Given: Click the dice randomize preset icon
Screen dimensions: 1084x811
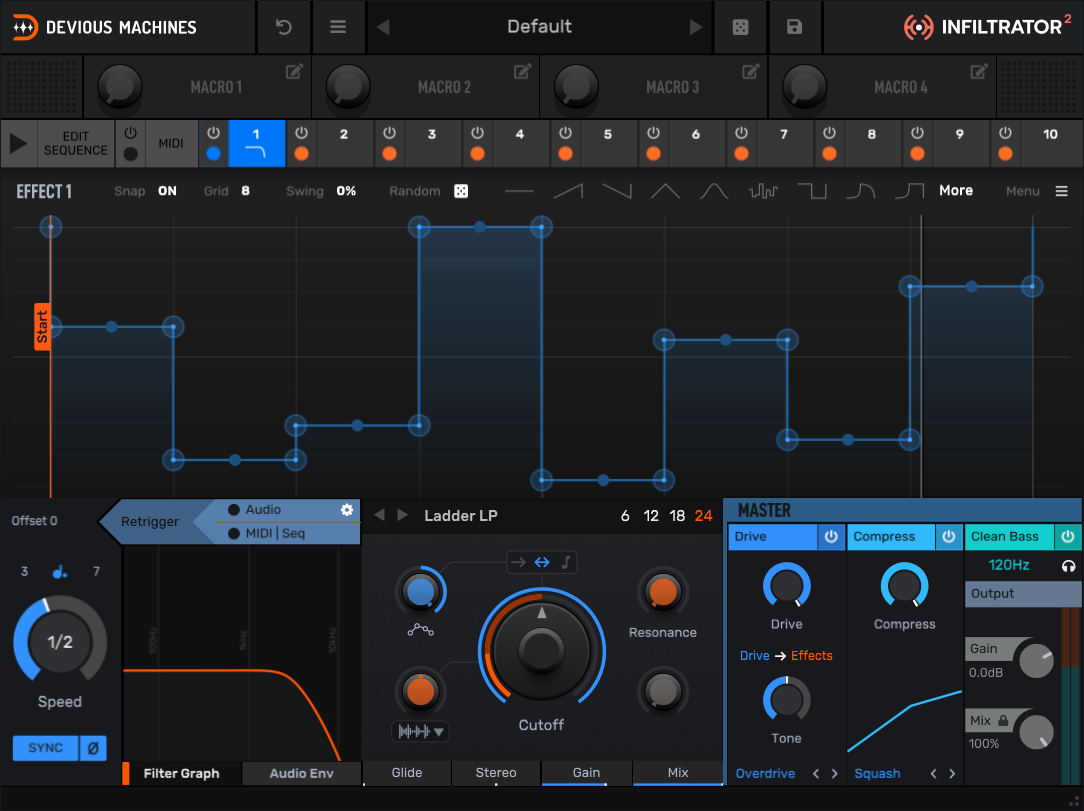Looking at the screenshot, I should click(x=740, y=27).
